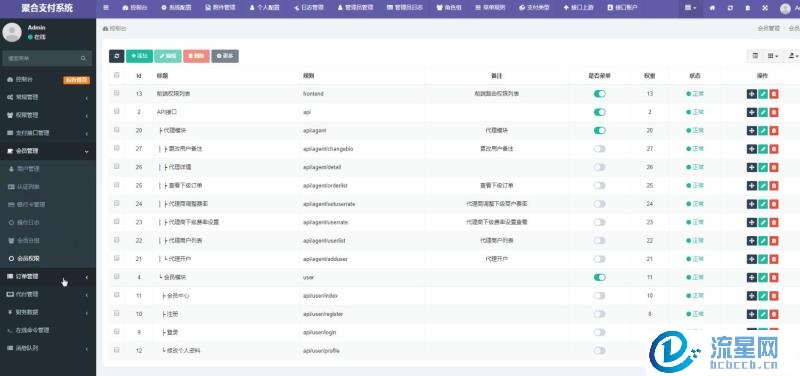The image size is (800, 376).
Task: Check the select-all checkbox in table header
Action: click(x=117, y=75)
